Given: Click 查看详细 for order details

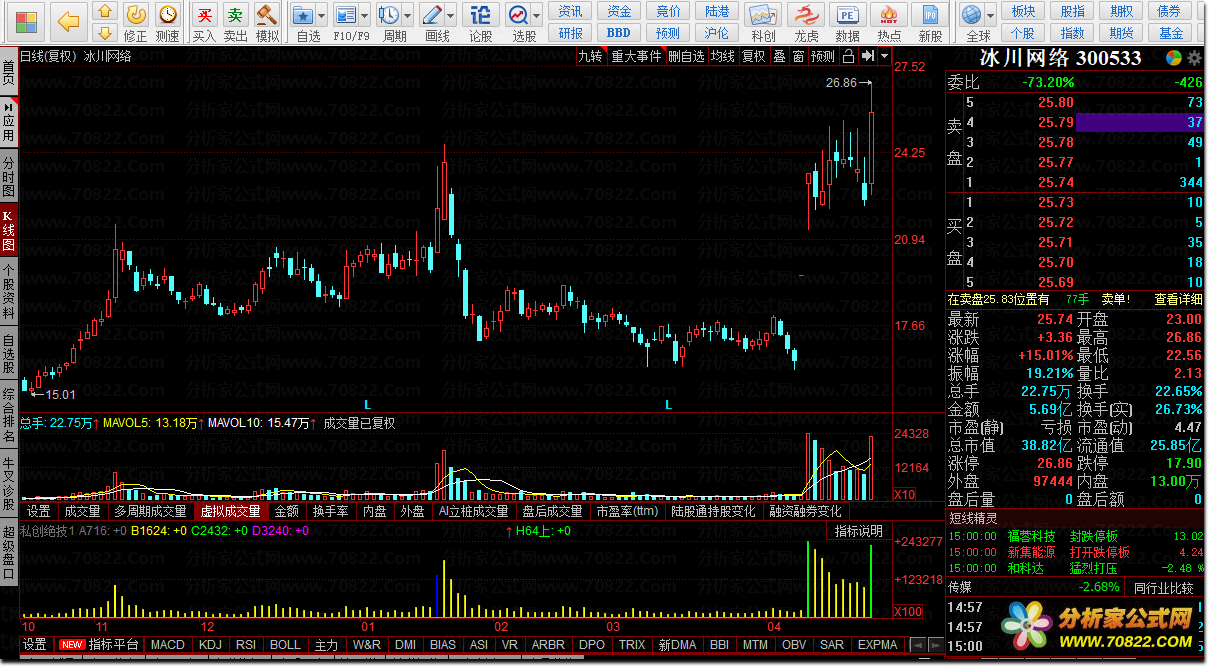Looking at the screenshot, I should click(x=1179, y=299).
